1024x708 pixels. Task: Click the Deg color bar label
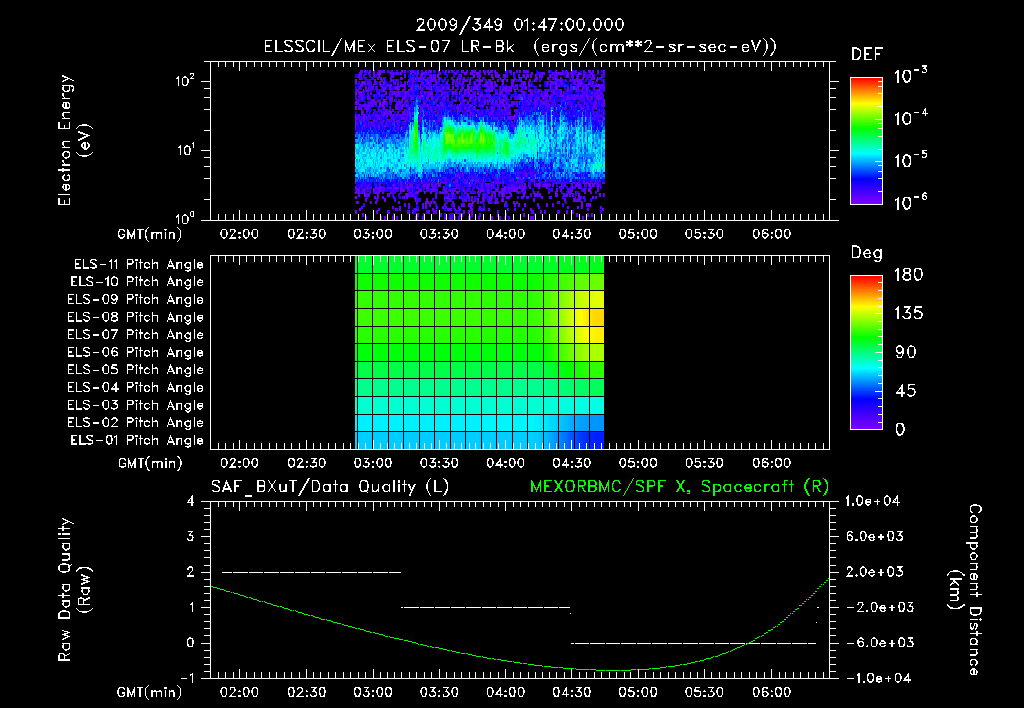click(x=866, y=253)
